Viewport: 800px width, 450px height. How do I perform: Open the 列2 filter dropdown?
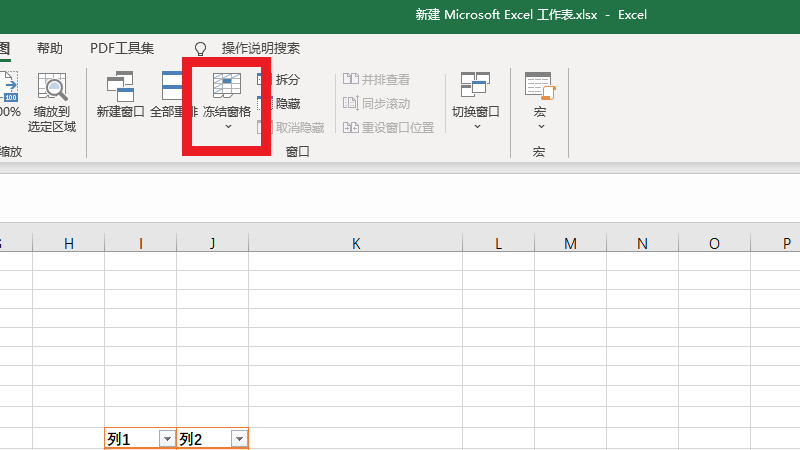[x=238, y=439]
